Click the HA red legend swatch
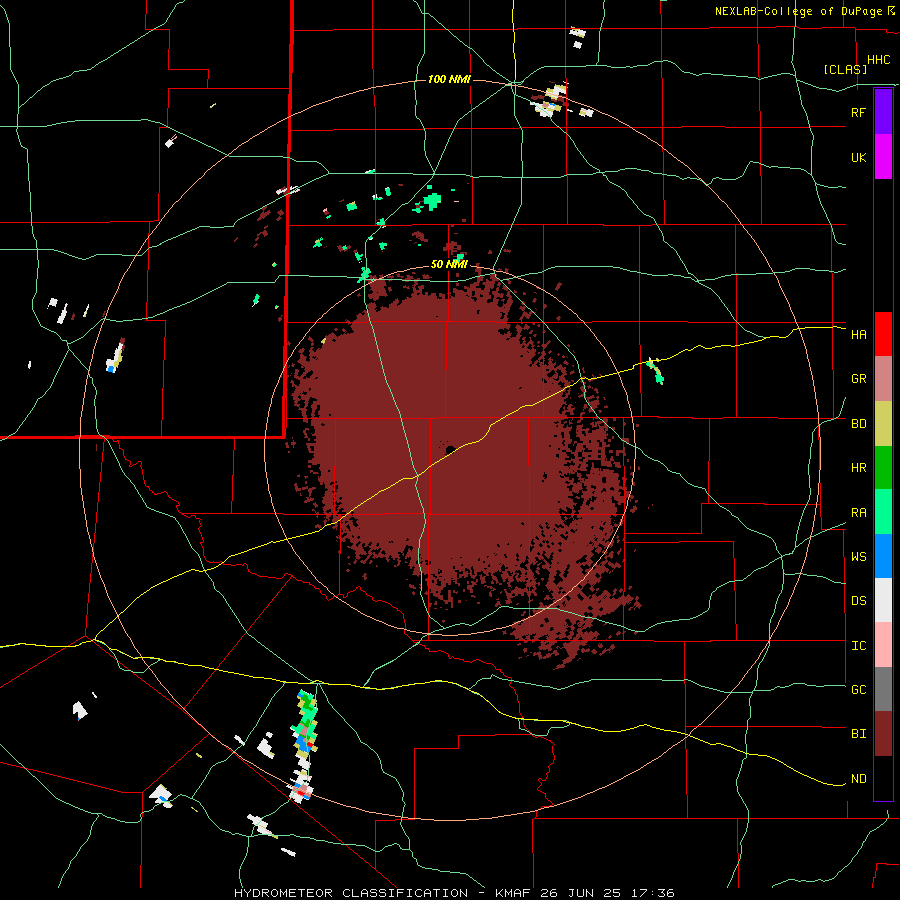This screenshot has height=900, width=900. point(883,334)
